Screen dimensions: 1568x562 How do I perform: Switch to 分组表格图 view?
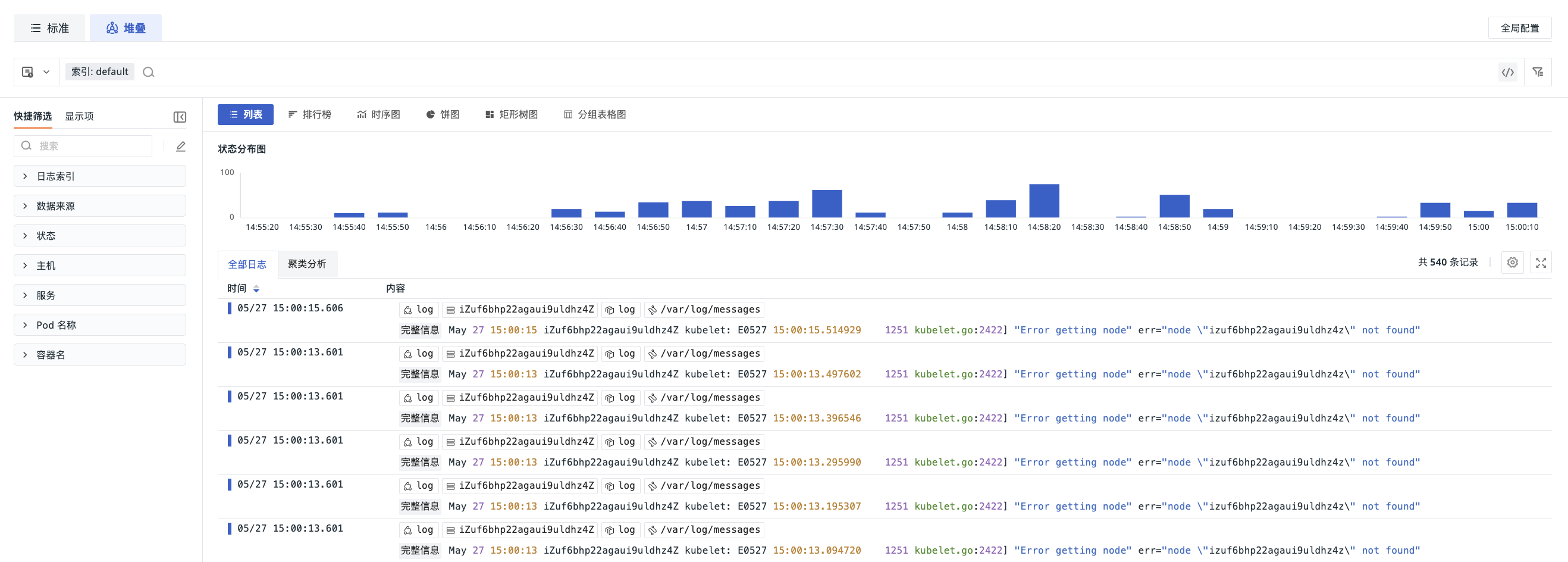click(x=595, y=114)
